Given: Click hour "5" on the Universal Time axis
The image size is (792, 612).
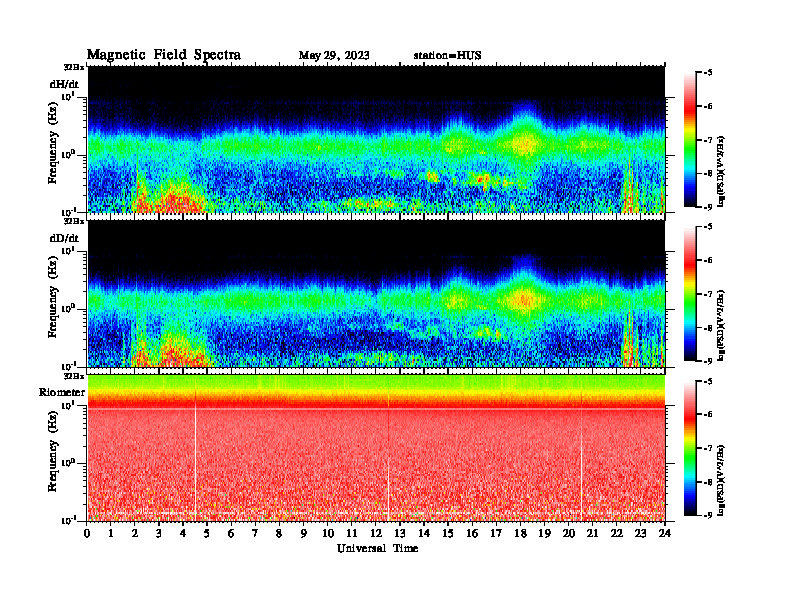Looking at the screenshot, I should click(x=207, y=534).
